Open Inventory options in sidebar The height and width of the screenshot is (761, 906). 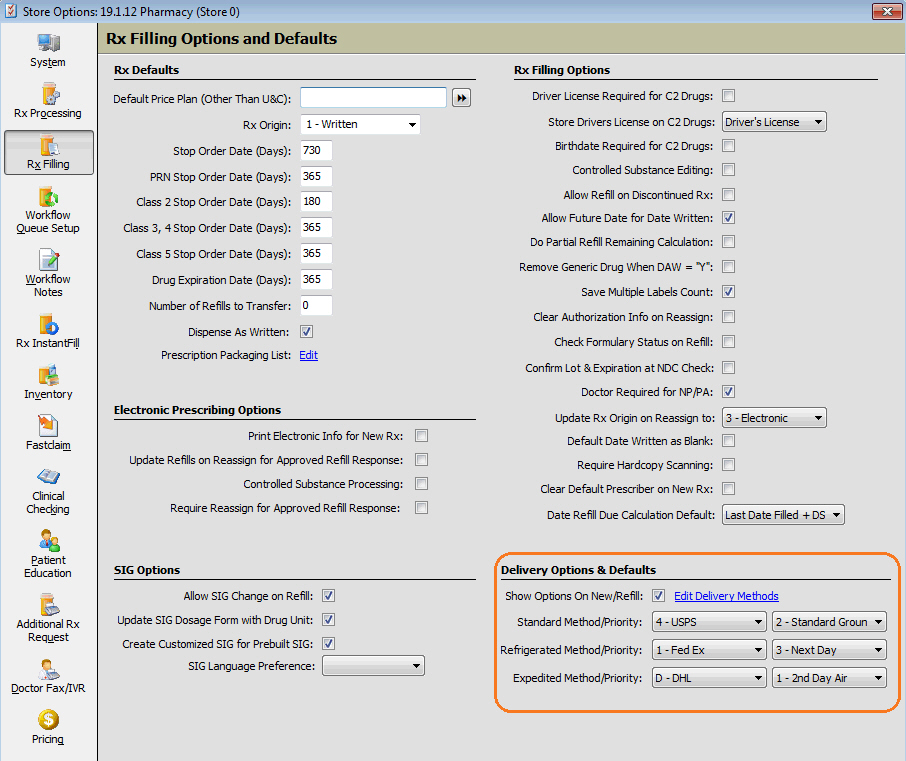coord(48,383)
